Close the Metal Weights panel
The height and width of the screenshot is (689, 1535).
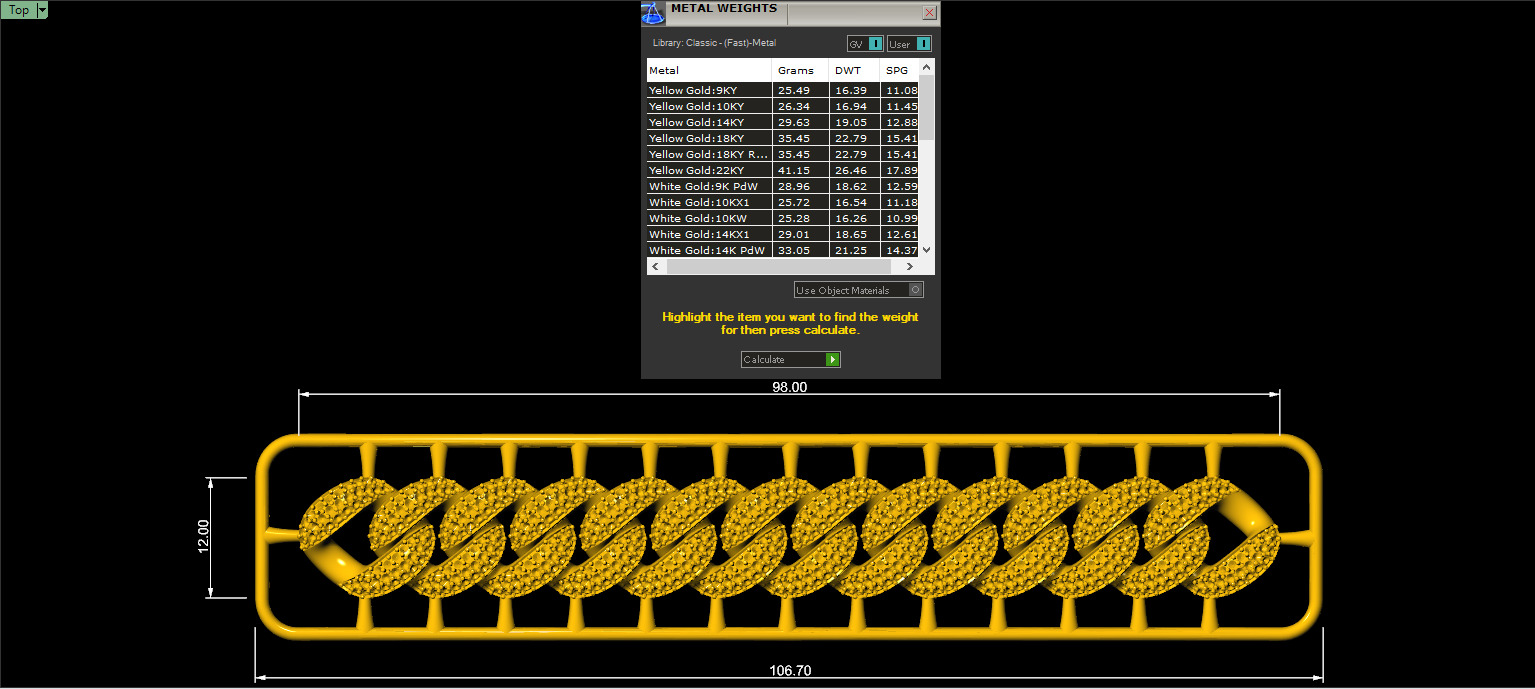tap(929, 13)
